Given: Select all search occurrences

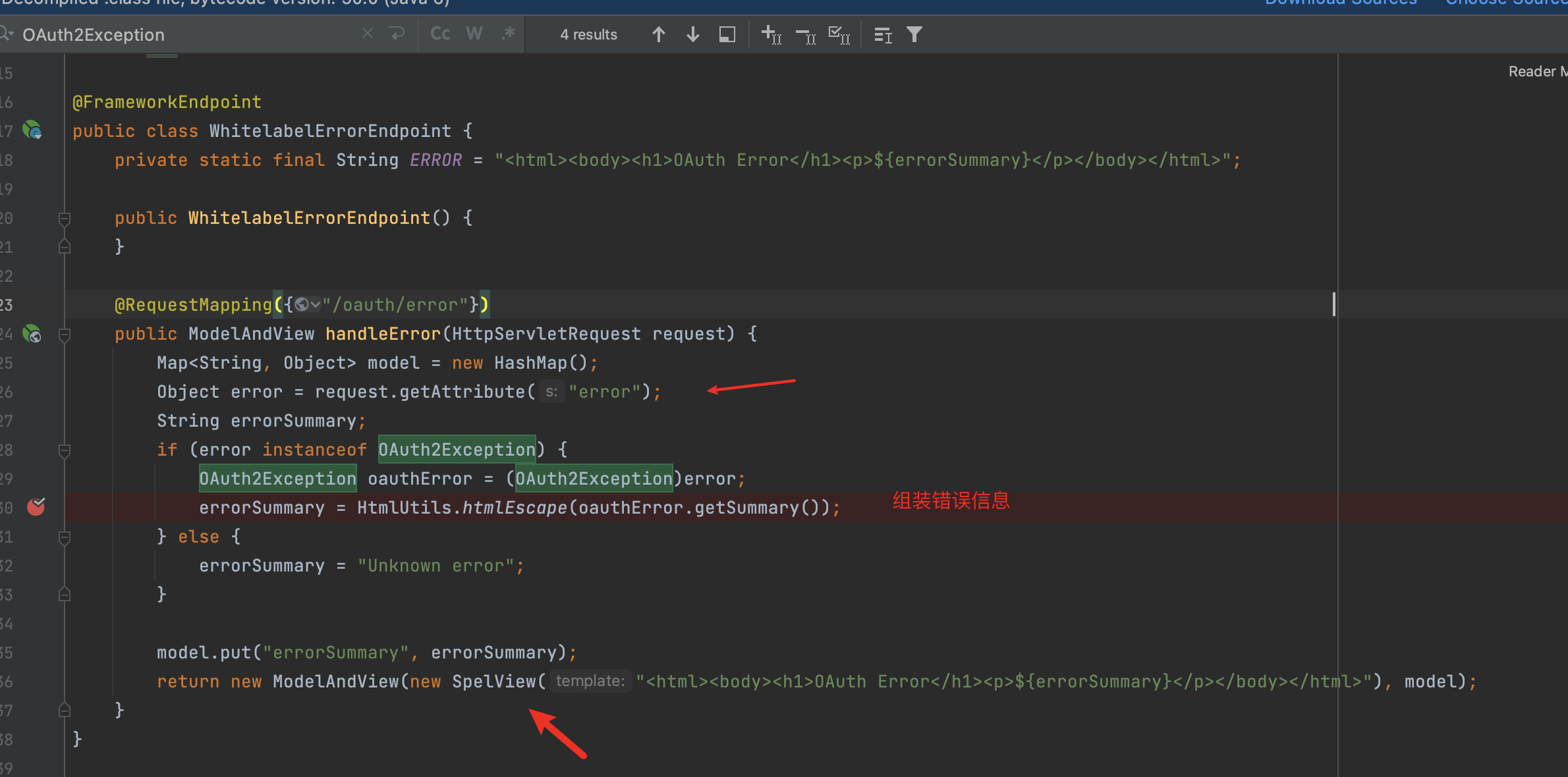Looking at the screenshot, I should 839,34.
